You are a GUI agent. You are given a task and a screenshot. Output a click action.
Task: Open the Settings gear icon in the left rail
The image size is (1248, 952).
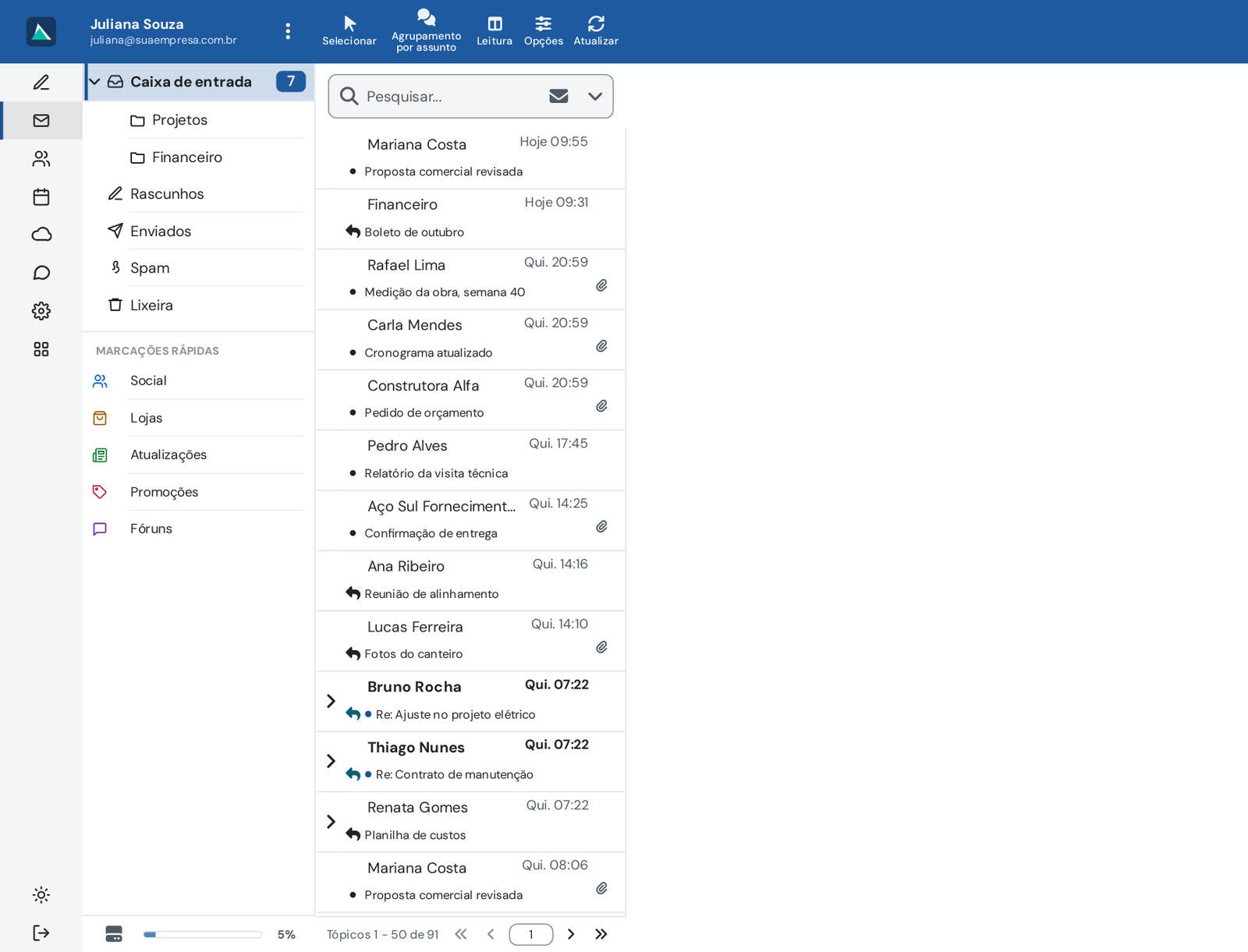(41, 311)
